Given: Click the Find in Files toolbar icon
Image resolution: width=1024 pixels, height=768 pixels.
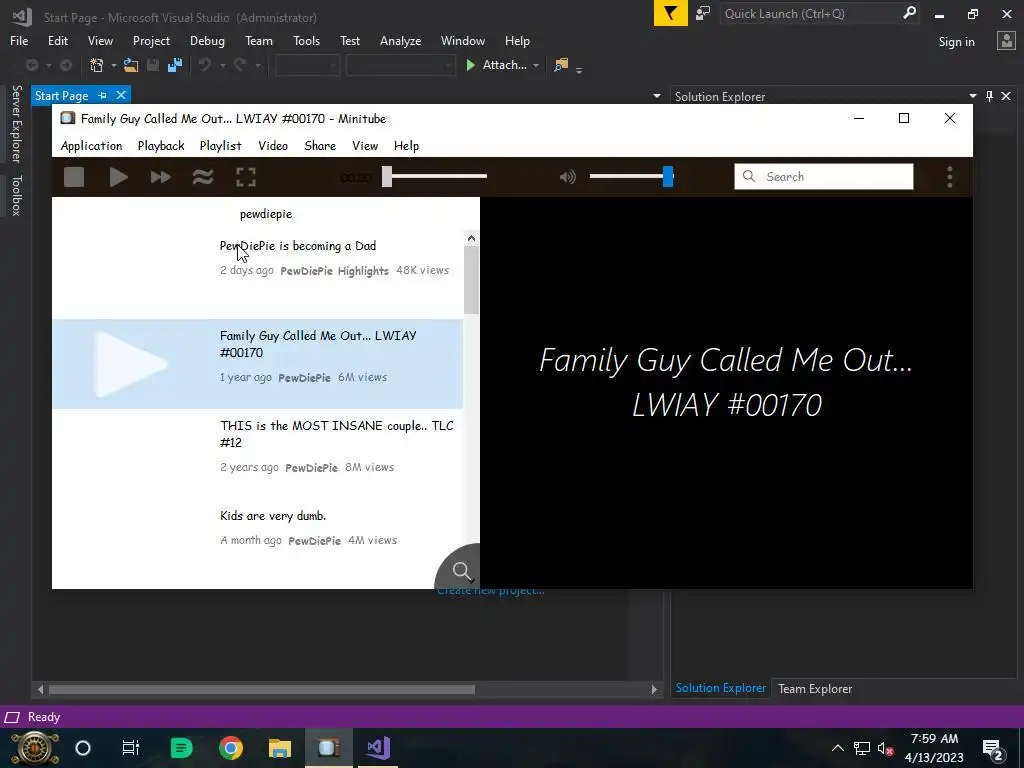Looking at the screenshot, I should click(x=561, y=65).
